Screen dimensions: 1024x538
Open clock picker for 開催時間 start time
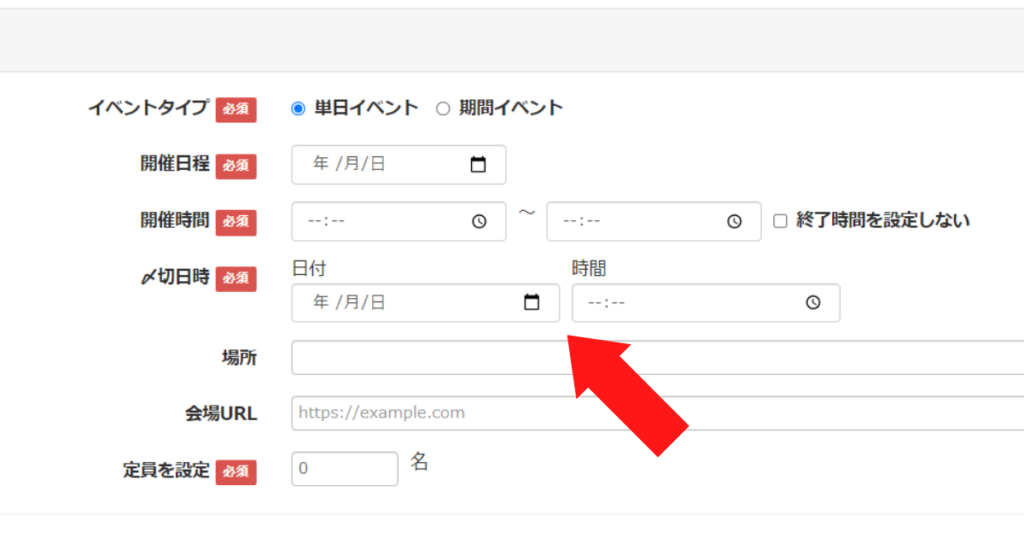point(479,221)
